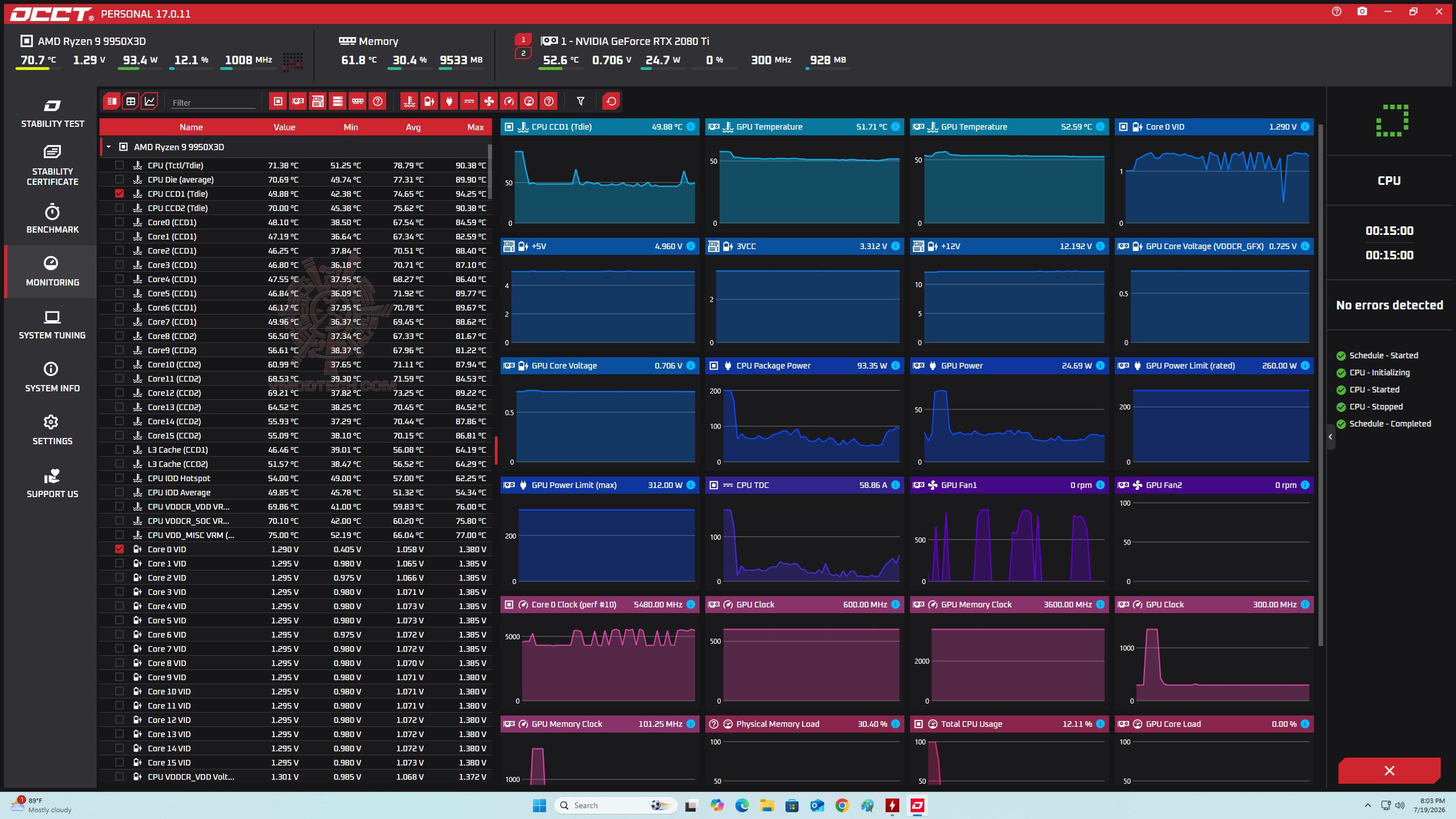
Task: Open File Explorer from the taskbar
Action: click(x=767, y=805)
